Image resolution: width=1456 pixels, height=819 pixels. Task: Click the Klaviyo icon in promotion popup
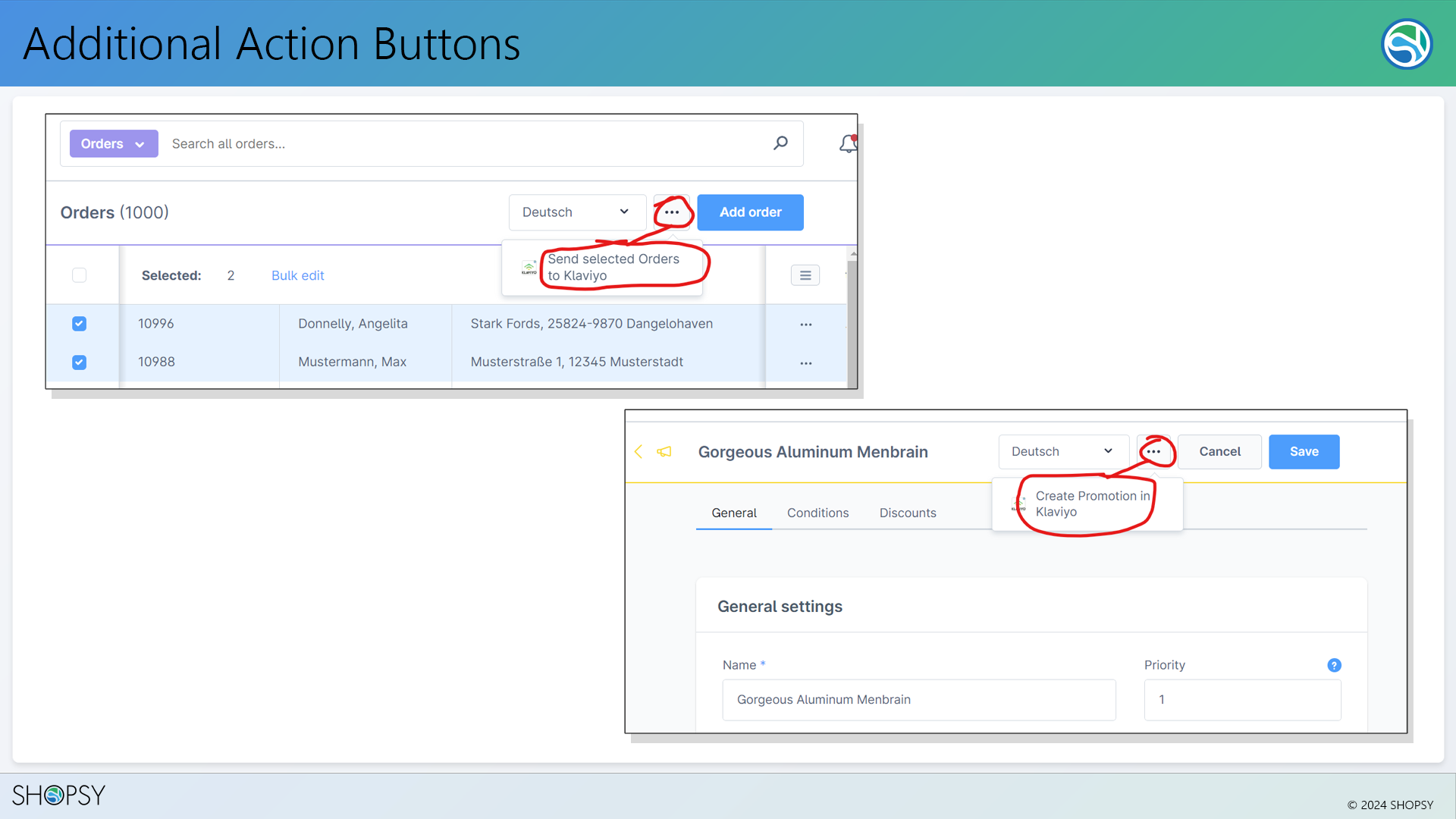(1018, 504)
